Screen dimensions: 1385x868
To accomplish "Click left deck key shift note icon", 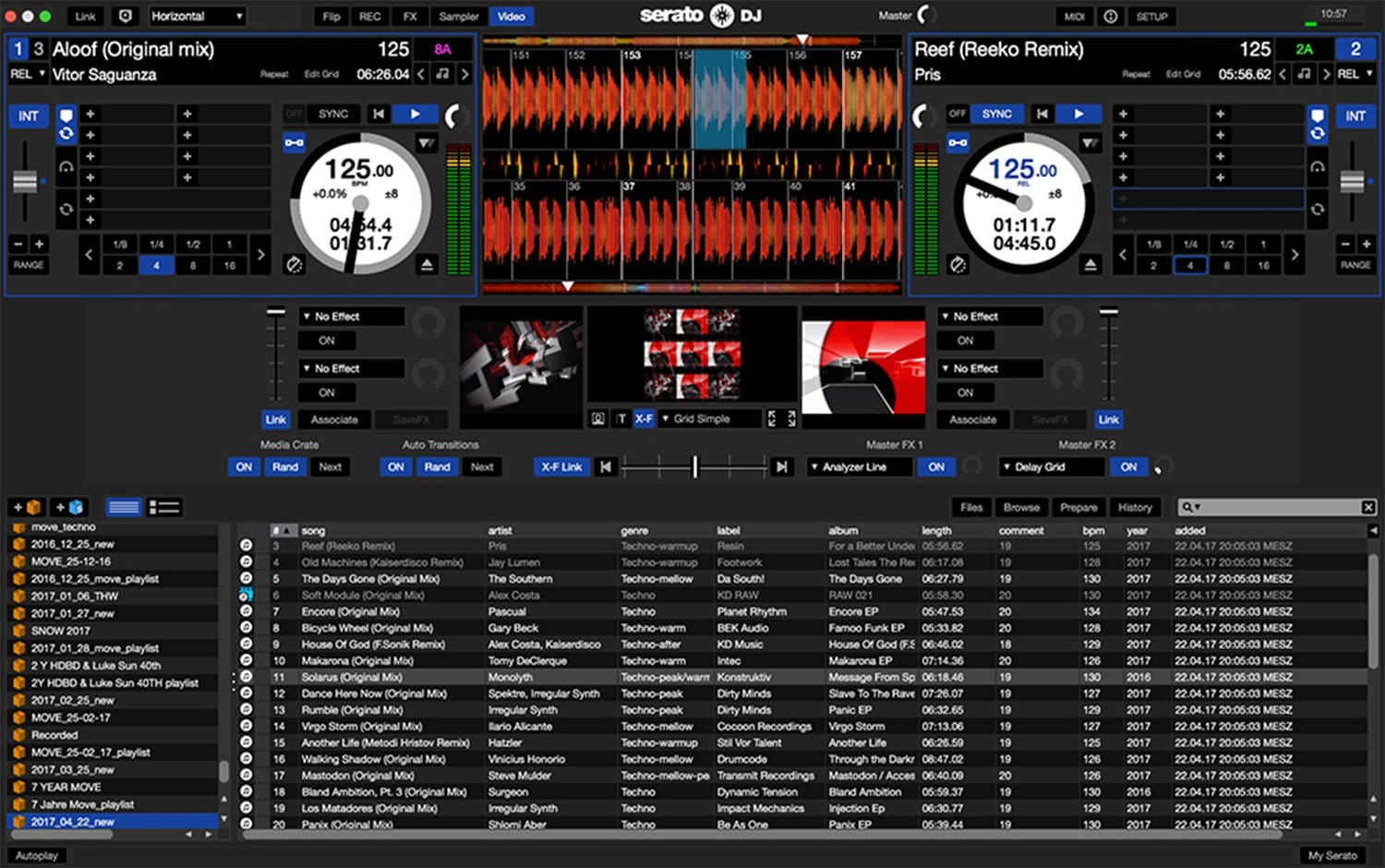I will (x=443, y=74).
